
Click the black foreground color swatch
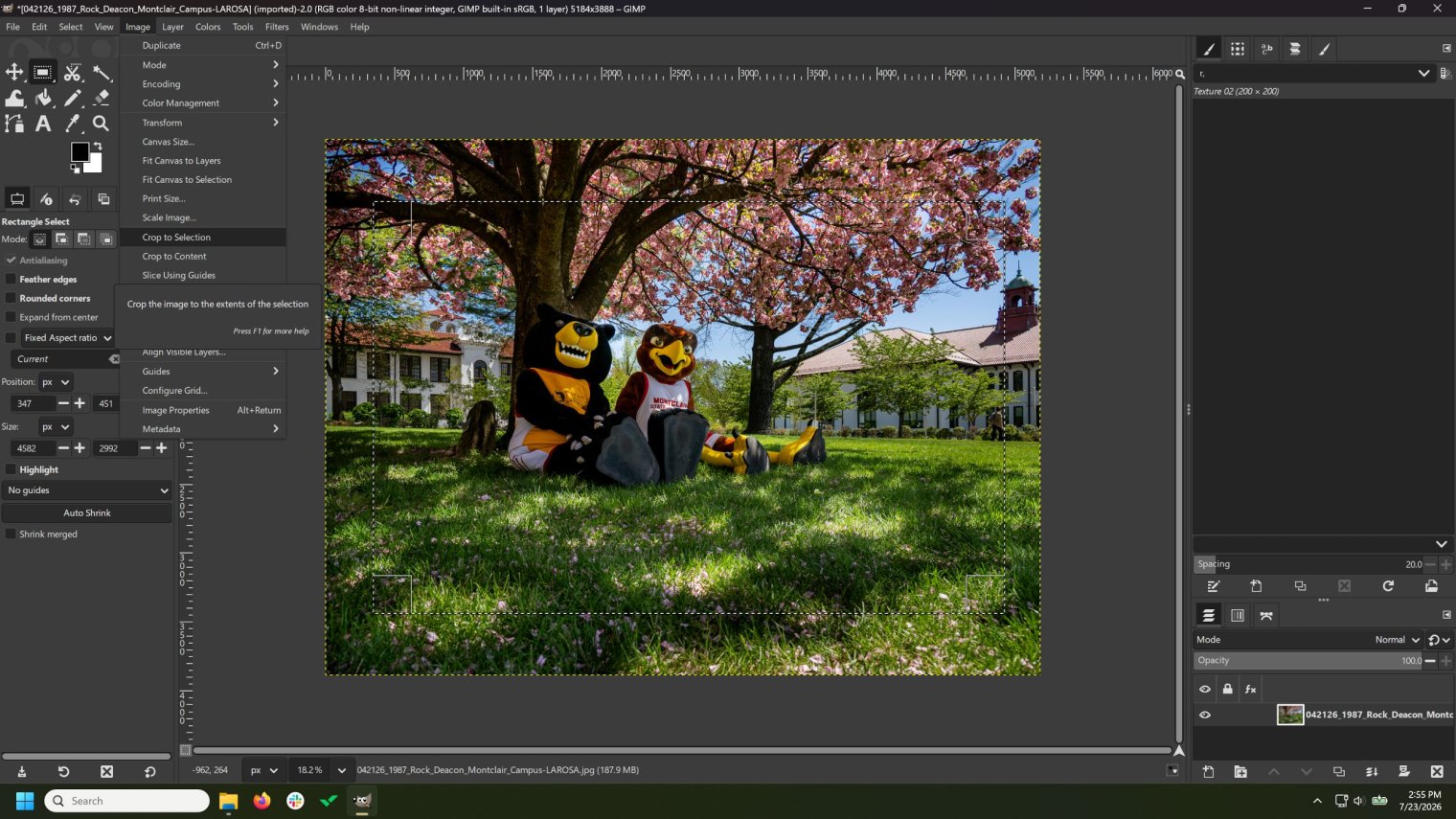click(80, 151)
